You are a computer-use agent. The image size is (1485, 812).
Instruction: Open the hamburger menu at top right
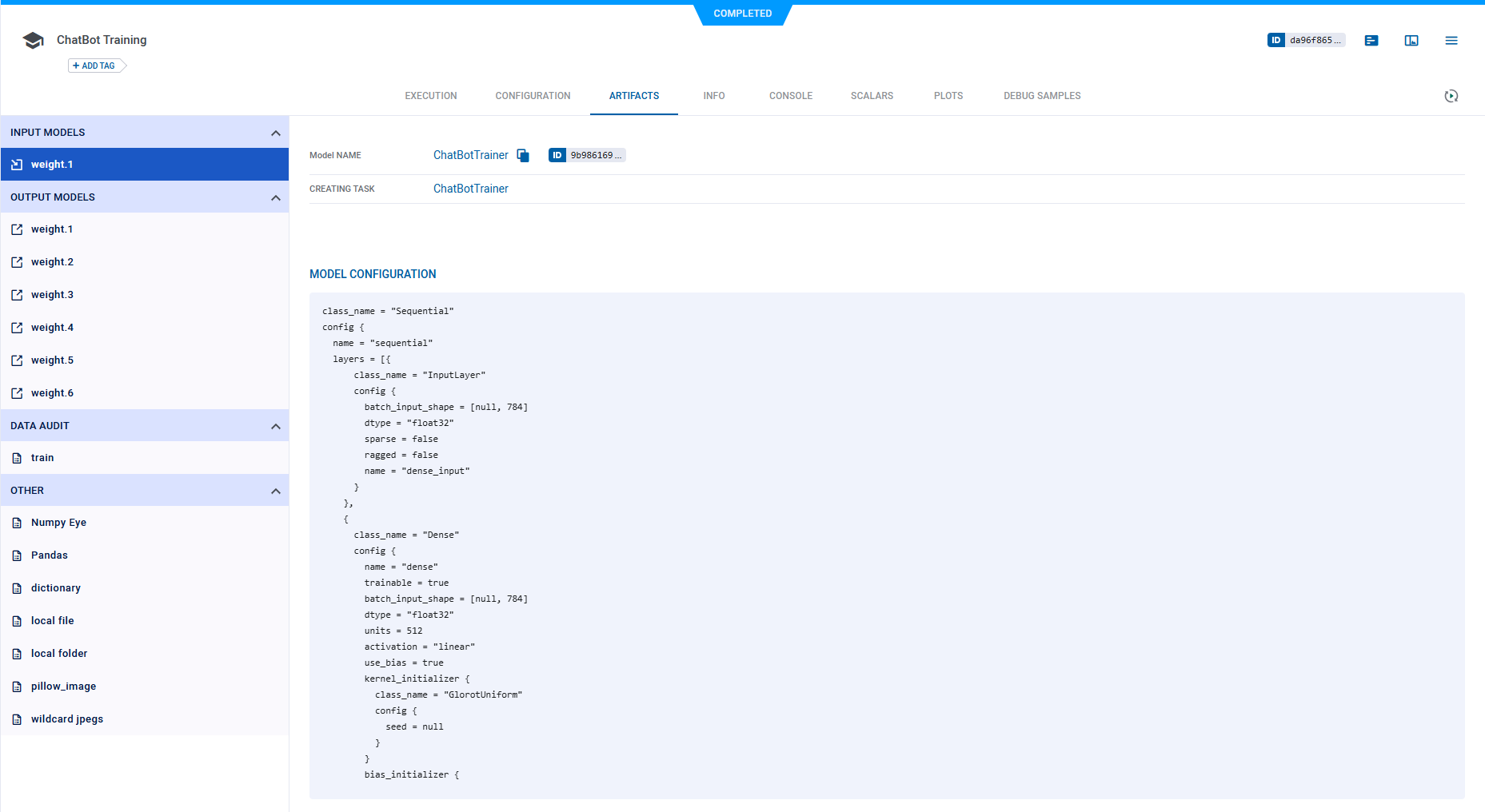pos(1451,41)
